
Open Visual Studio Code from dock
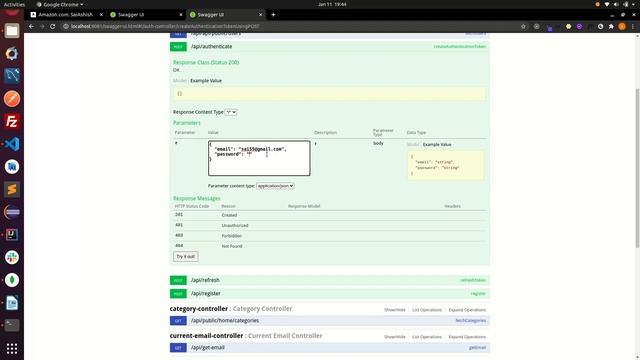[12, 144]
